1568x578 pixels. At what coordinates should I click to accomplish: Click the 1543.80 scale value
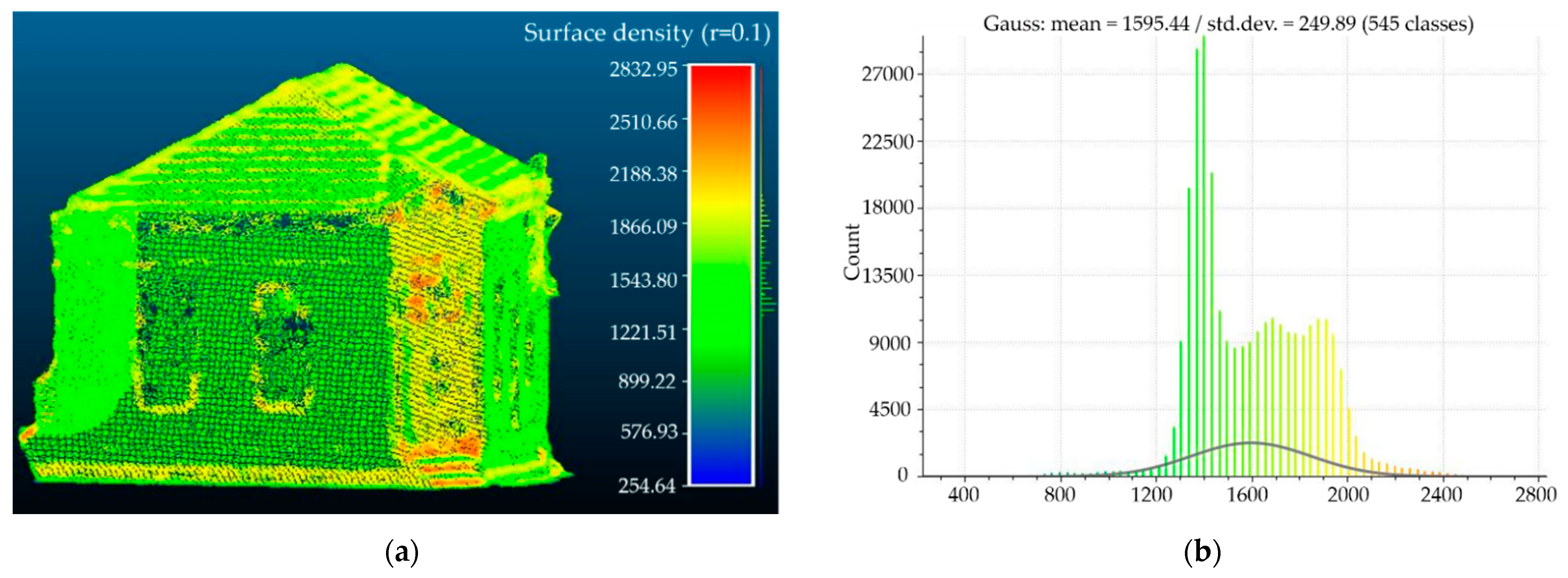(643, 281)
